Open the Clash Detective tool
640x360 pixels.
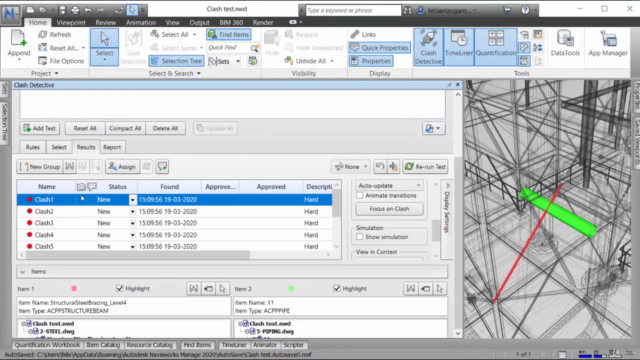(428, 47)
